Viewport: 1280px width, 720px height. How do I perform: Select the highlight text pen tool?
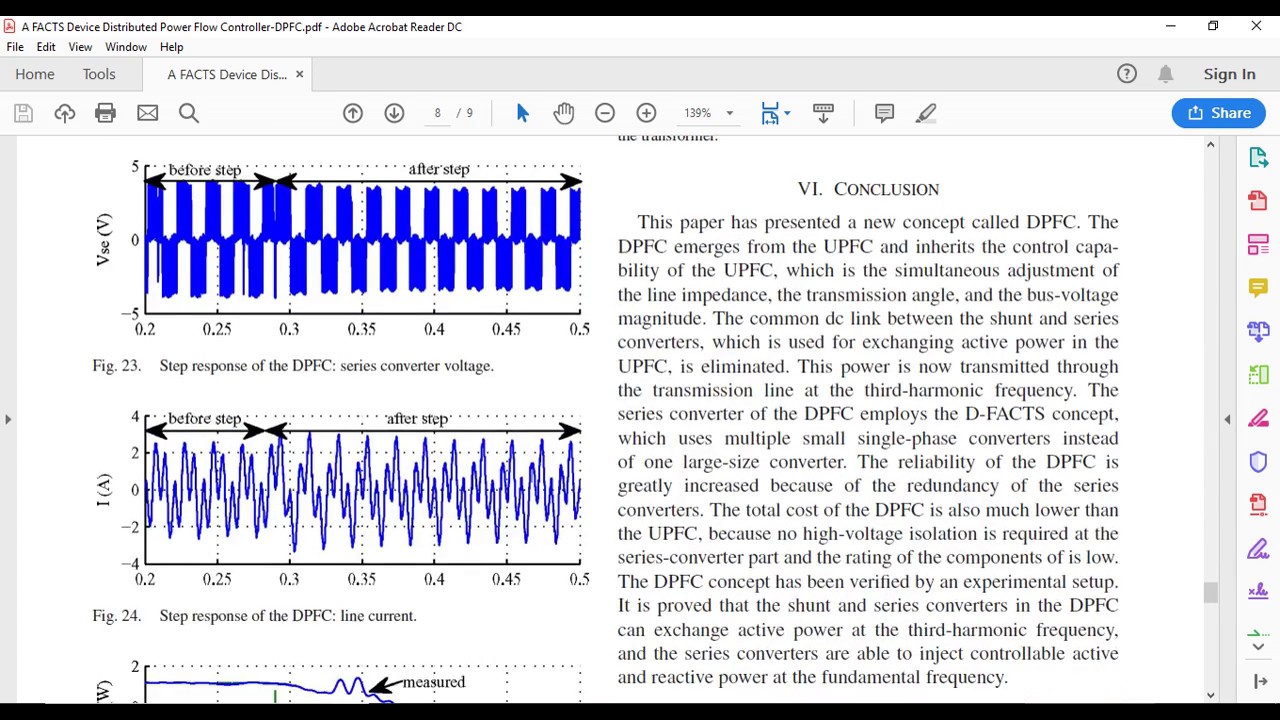[926, 113]
